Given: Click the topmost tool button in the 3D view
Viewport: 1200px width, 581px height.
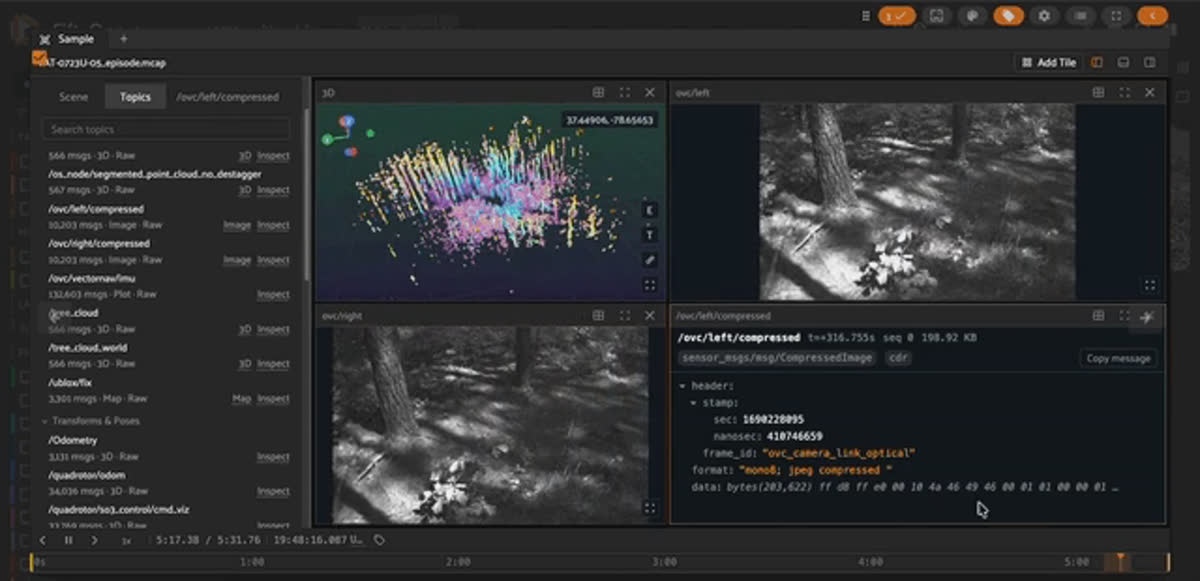Looking at the screenshot, I should tap(649, 210).
